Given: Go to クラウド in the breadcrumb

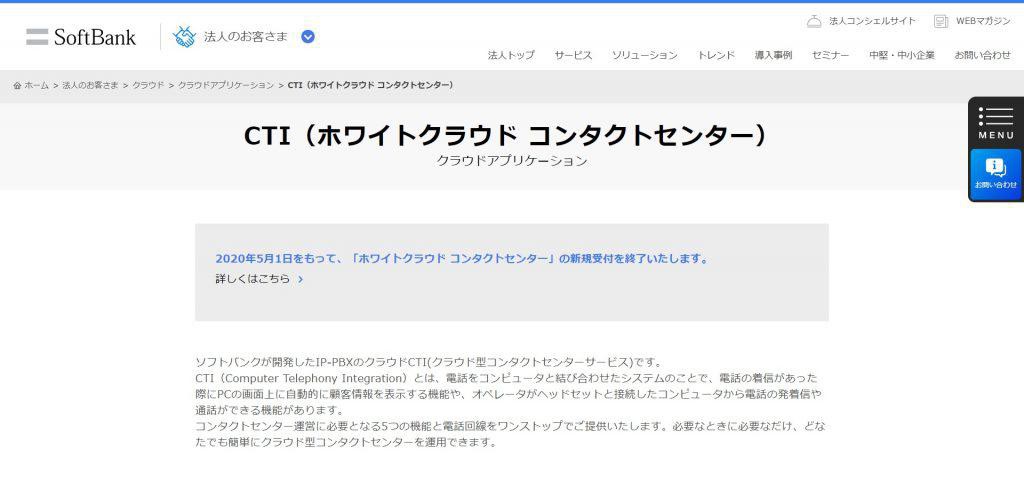Looking at the screenshot, I should tap(148, 86).
